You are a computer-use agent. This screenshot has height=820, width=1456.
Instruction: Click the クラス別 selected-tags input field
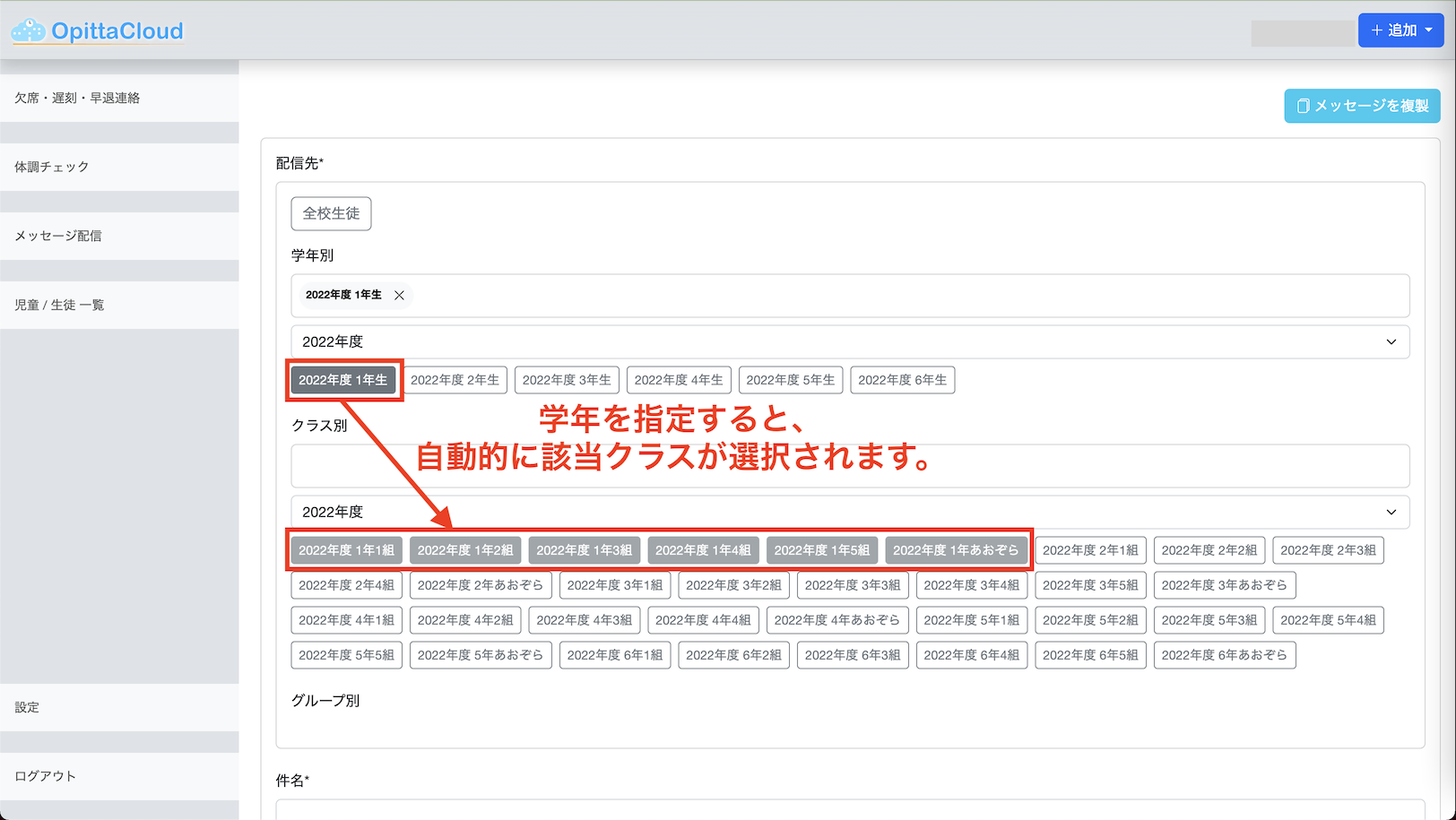point(850,466)
